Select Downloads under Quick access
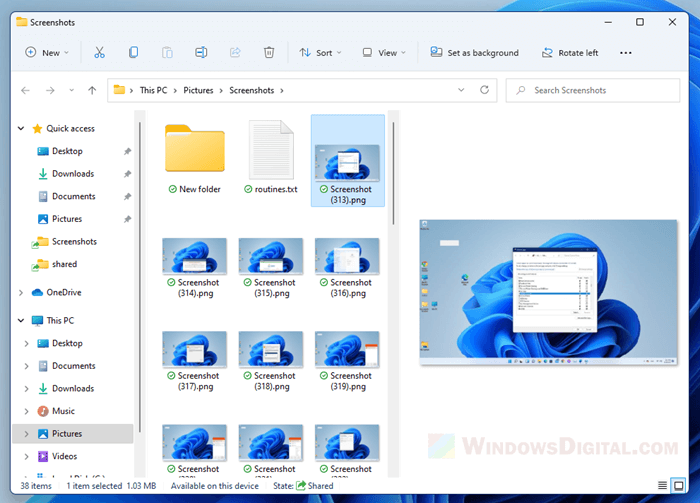Image resolution: width=700 pixels, height=503 pixels. click(x=73, y=174)
